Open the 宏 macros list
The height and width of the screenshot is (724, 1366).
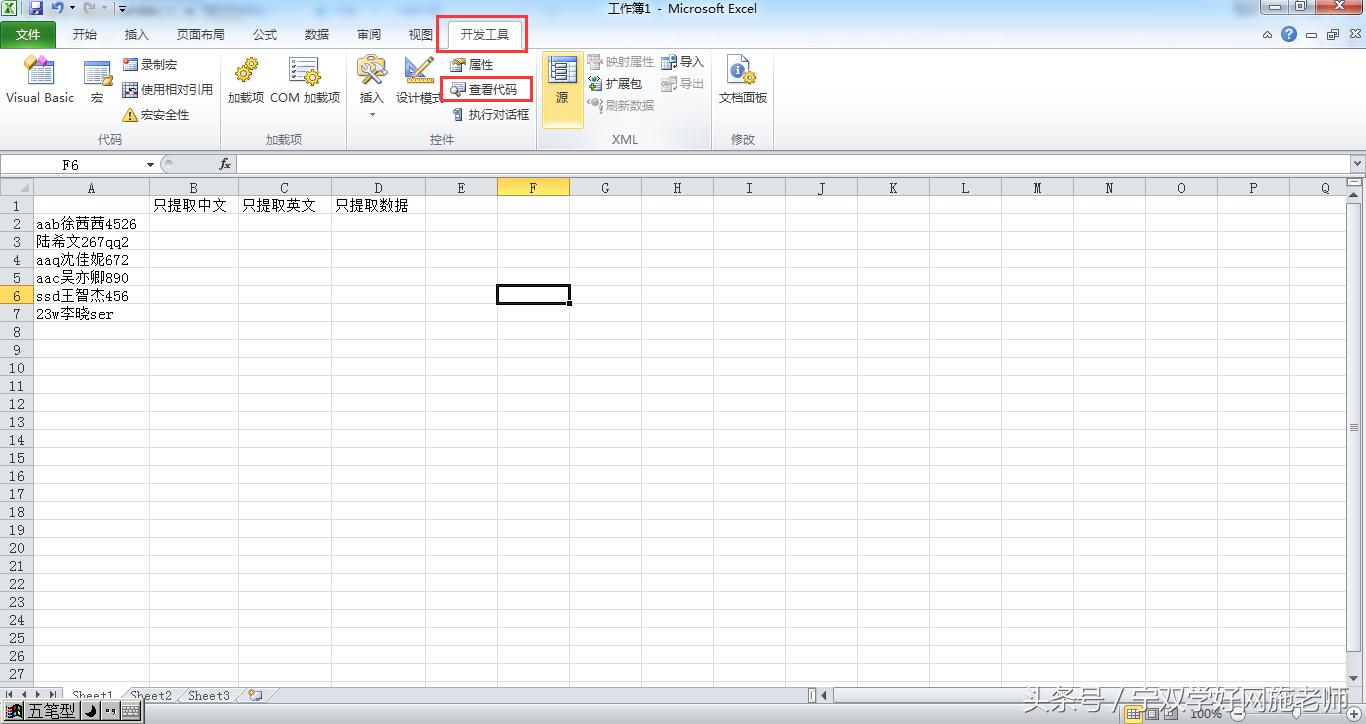tap(97, 80)
